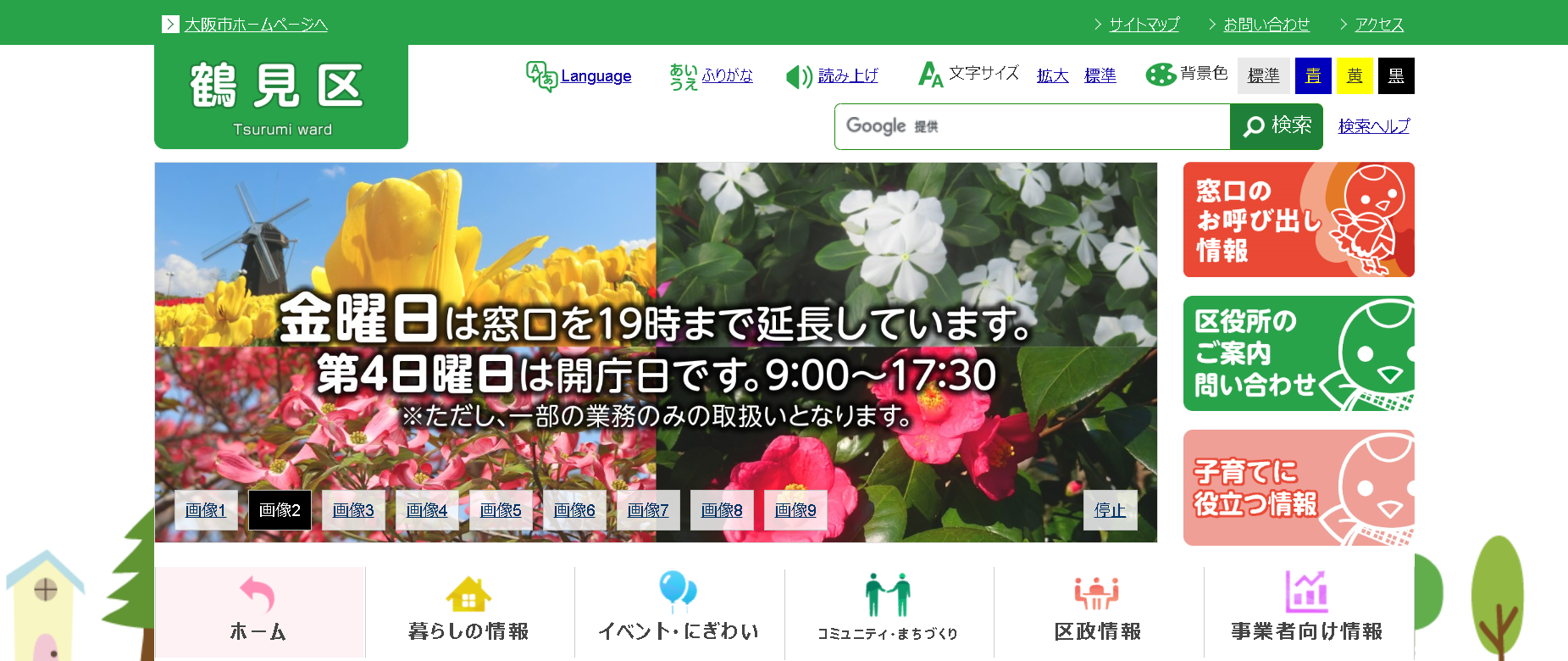
Task: Click the Google search input field
Action: click(x=1032, y=126)
